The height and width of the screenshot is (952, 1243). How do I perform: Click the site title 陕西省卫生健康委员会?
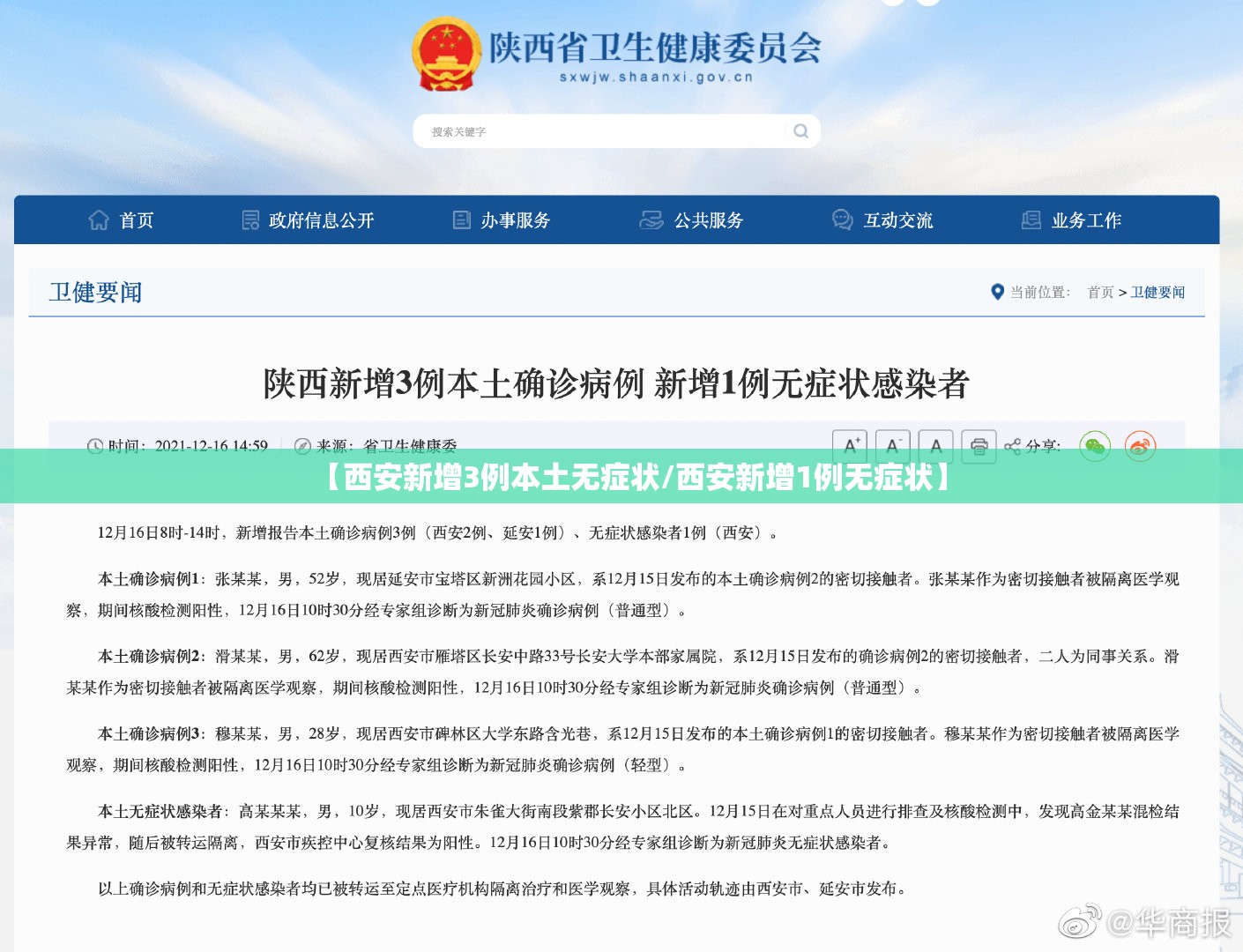[655, 47]
